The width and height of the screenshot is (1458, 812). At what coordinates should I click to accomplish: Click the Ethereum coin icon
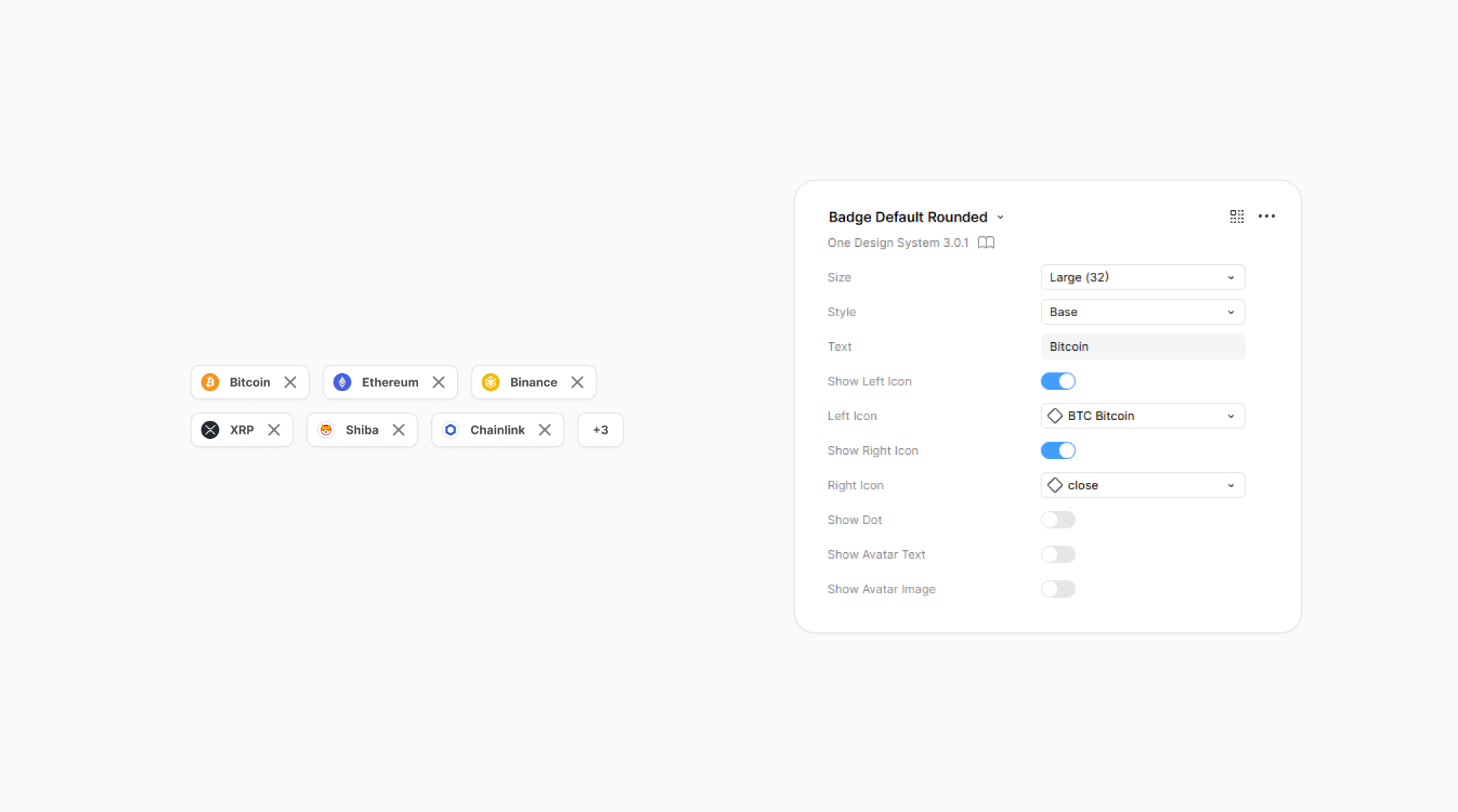point(342,383)
